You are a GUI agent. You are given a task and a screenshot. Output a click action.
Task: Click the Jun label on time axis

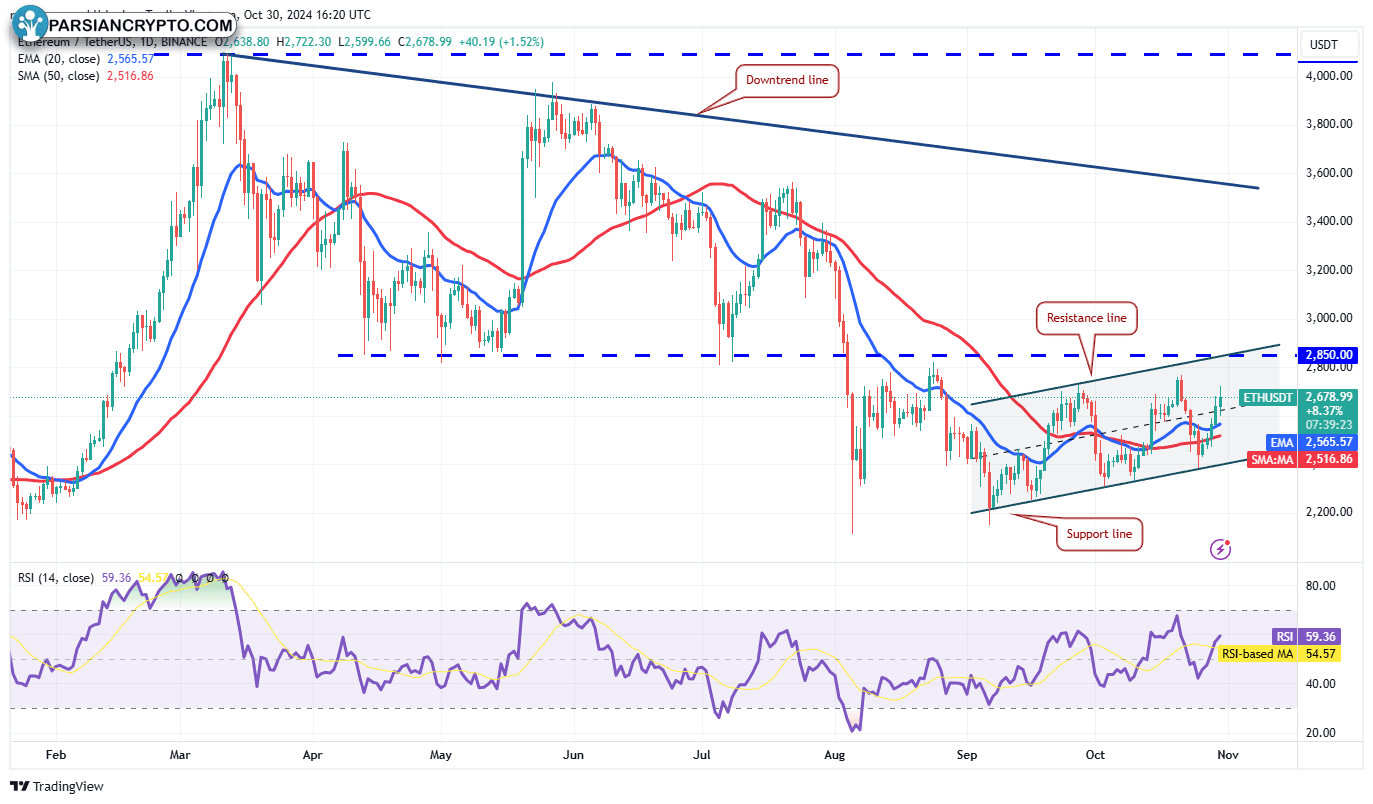coord(573,755)
